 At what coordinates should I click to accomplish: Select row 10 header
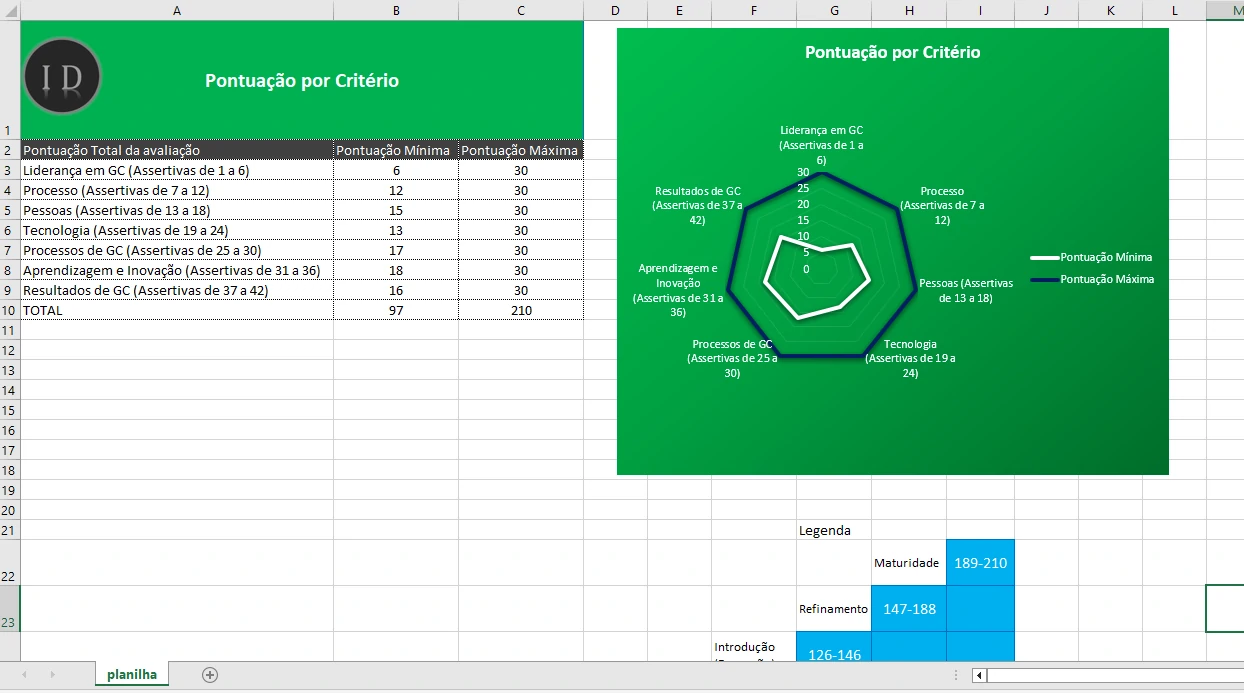(10, 310)
